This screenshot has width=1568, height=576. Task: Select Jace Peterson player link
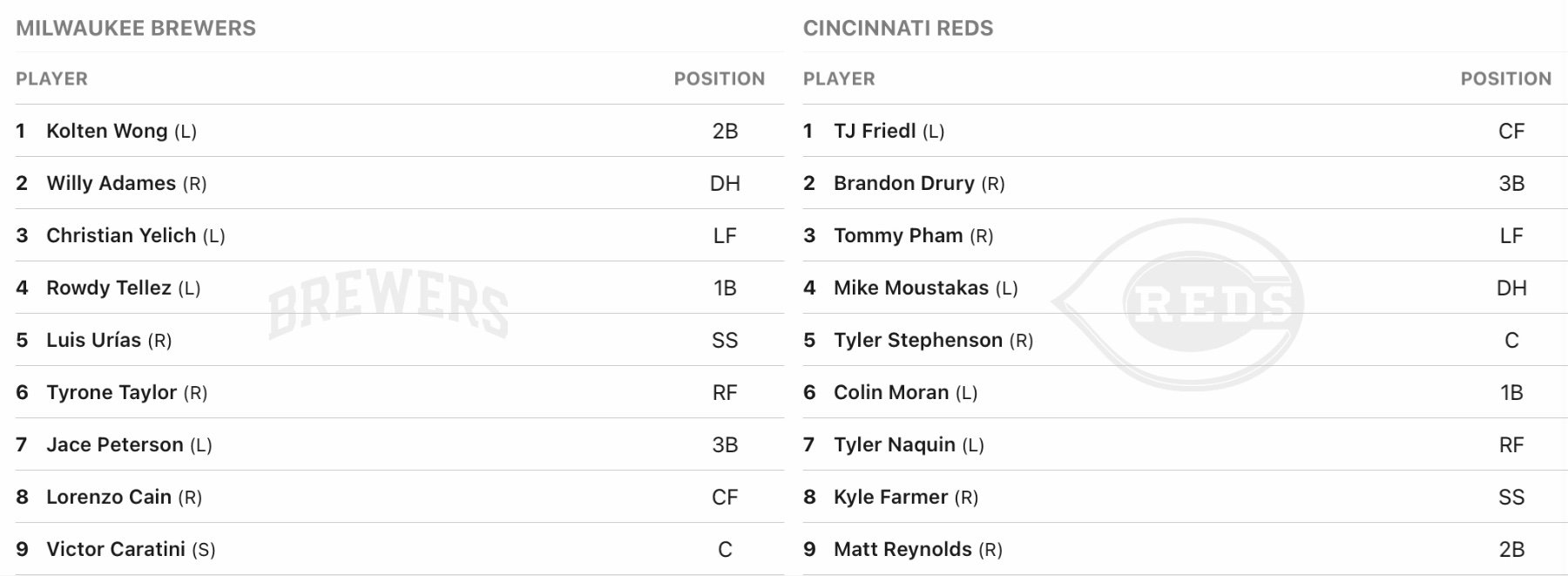pos(114,444)
